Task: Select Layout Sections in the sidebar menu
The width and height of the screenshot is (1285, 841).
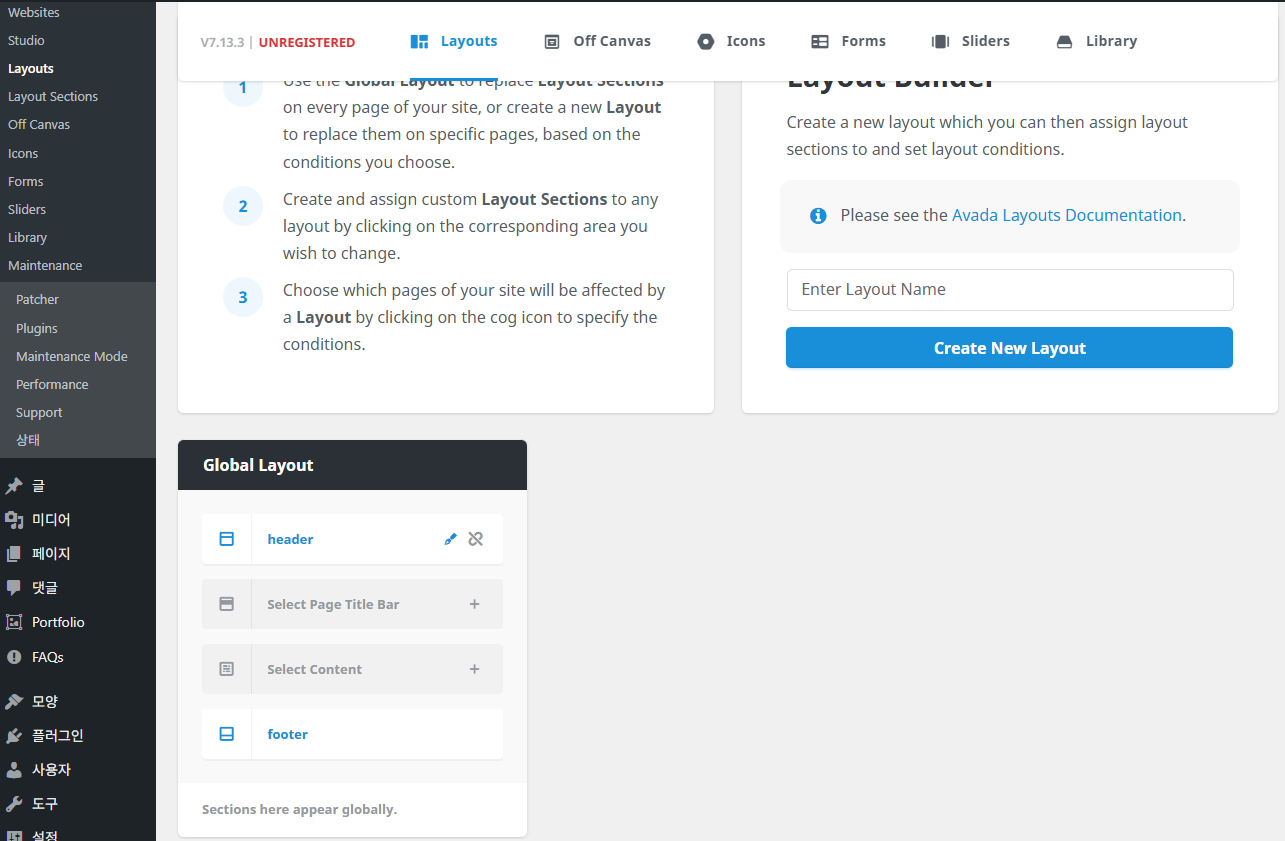Action: 53,97
